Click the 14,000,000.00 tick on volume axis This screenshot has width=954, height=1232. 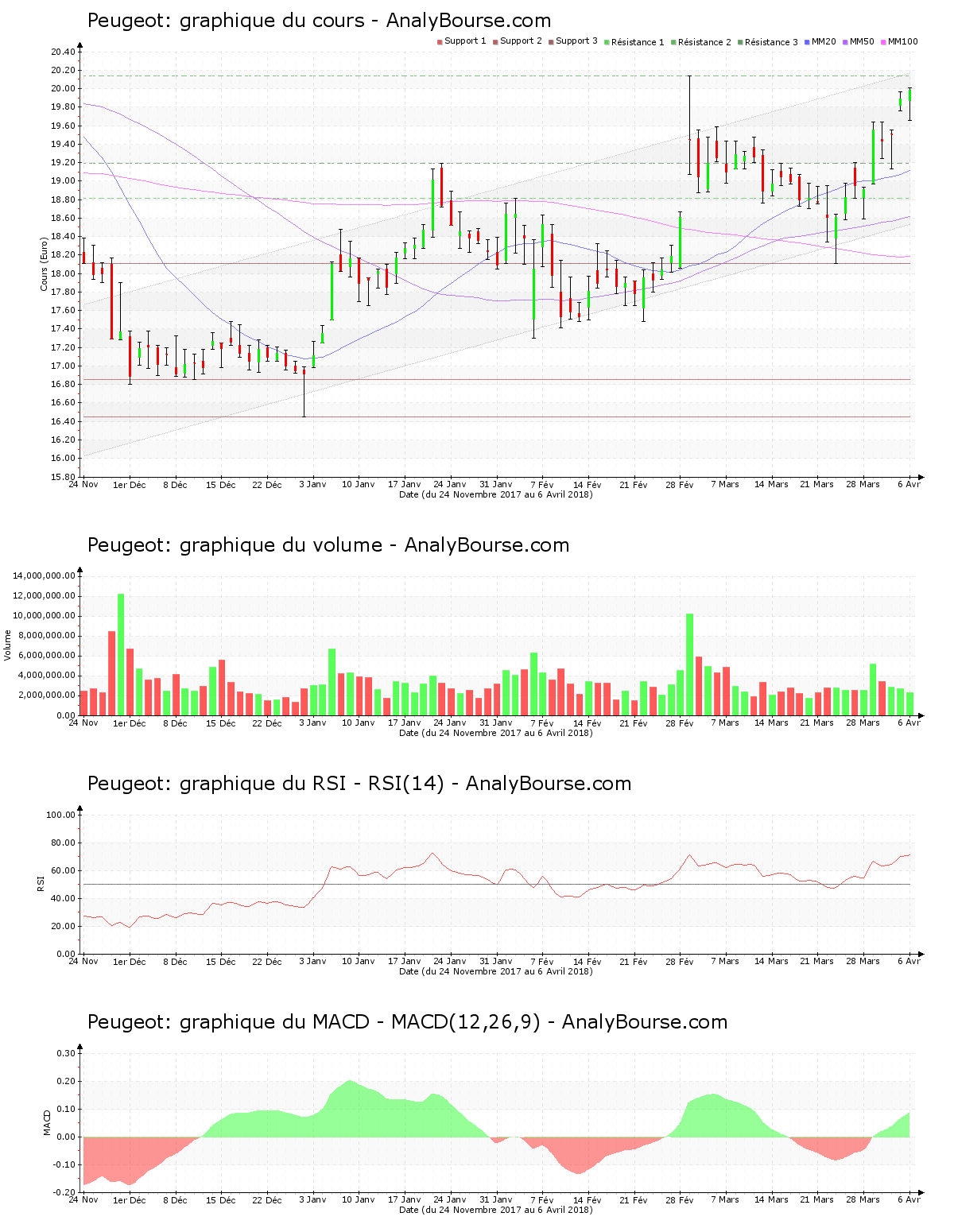45,575
